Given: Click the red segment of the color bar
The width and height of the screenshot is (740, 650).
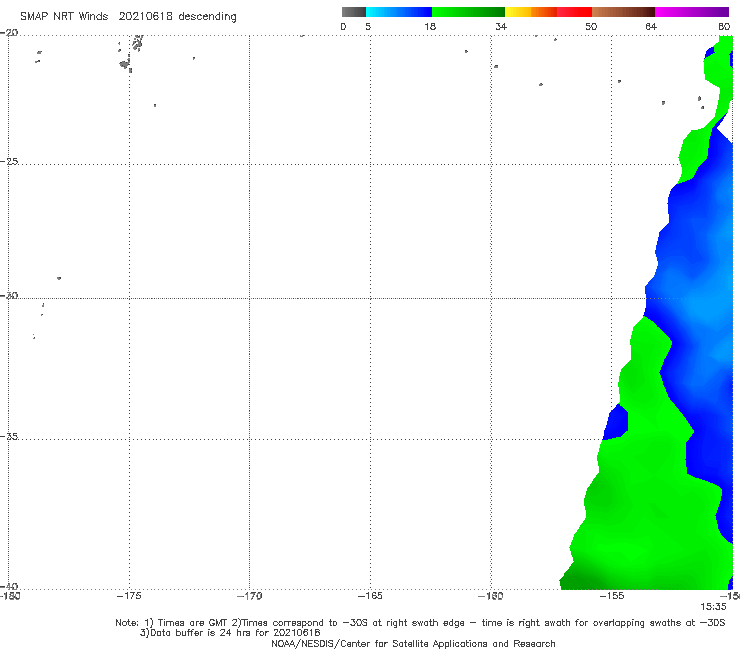Looking at the screenshot, I should tap(574, 12).
